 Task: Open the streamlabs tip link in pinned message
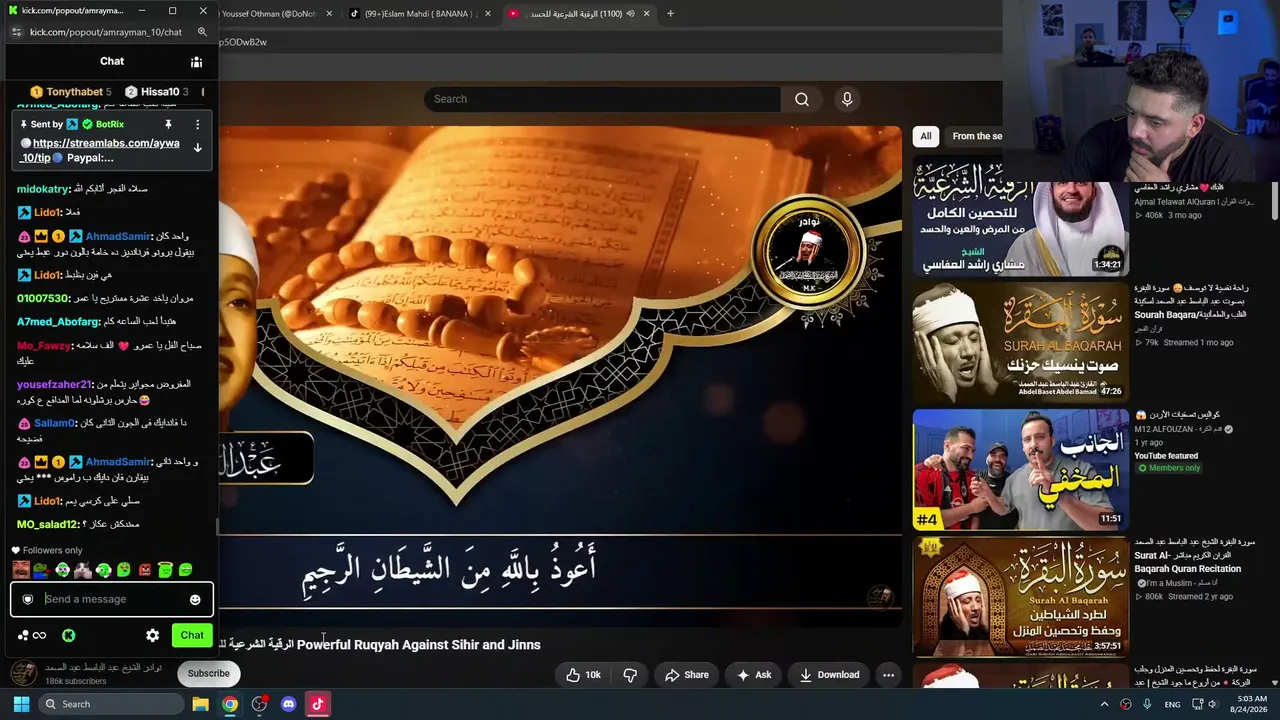click(x=105, y=143)
